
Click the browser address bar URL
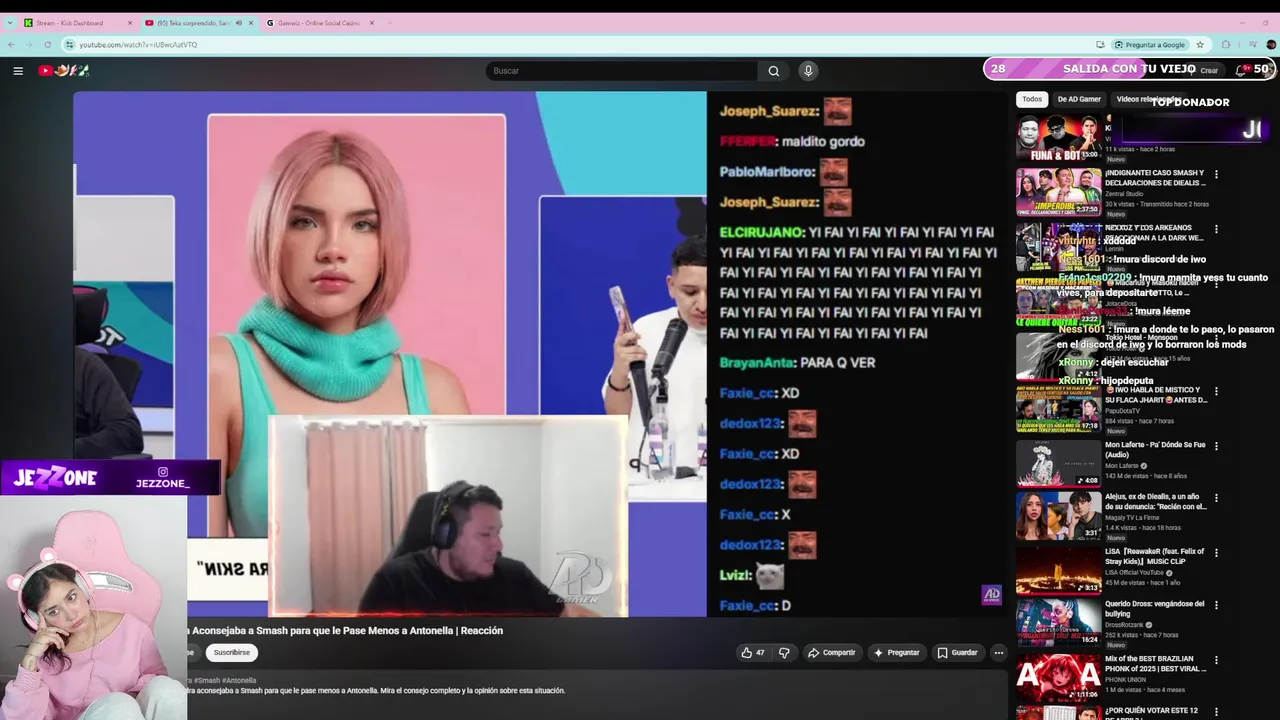coord(138,44)
